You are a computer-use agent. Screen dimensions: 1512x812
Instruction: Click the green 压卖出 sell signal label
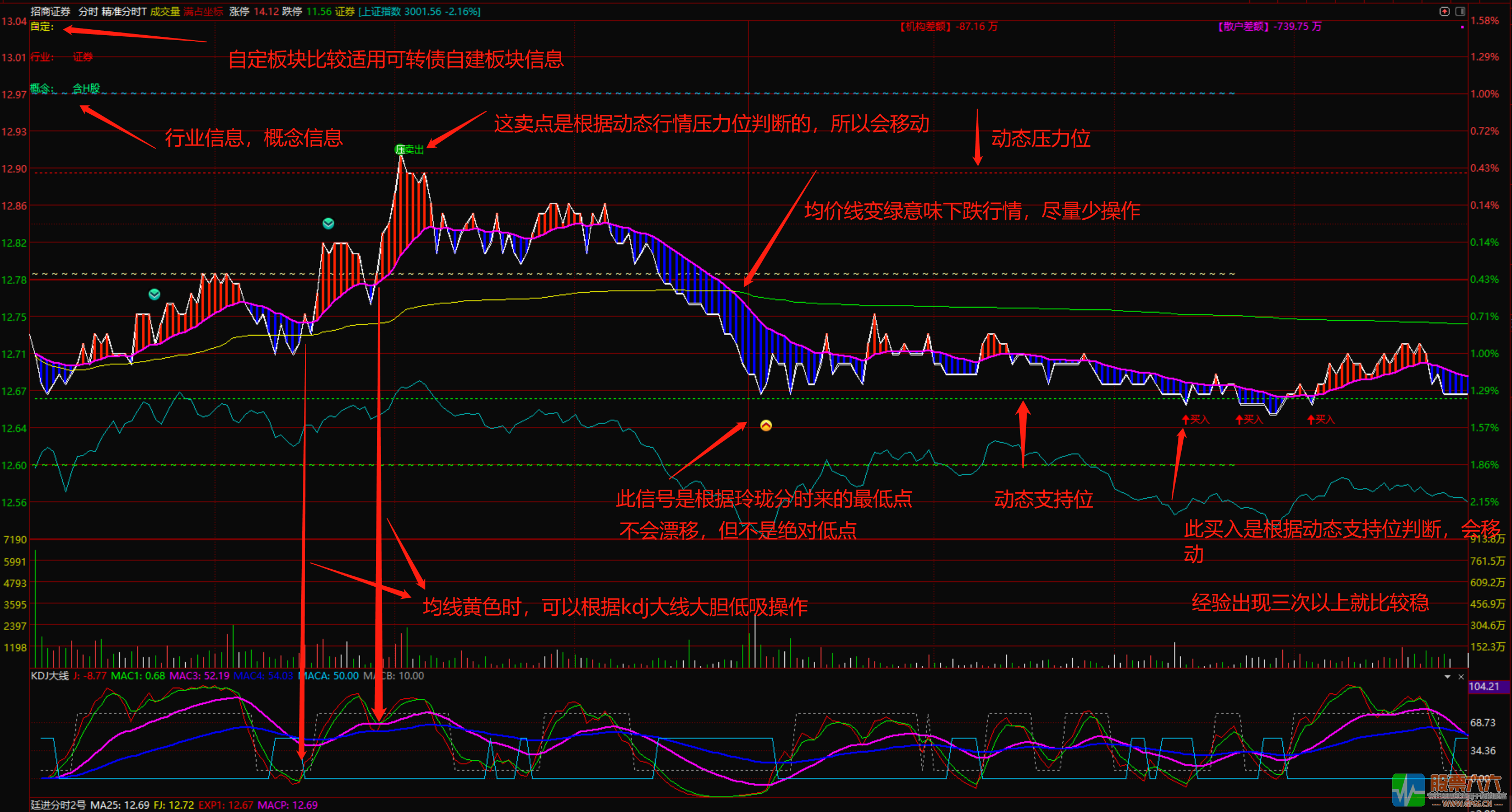click(x=409, y=149)
